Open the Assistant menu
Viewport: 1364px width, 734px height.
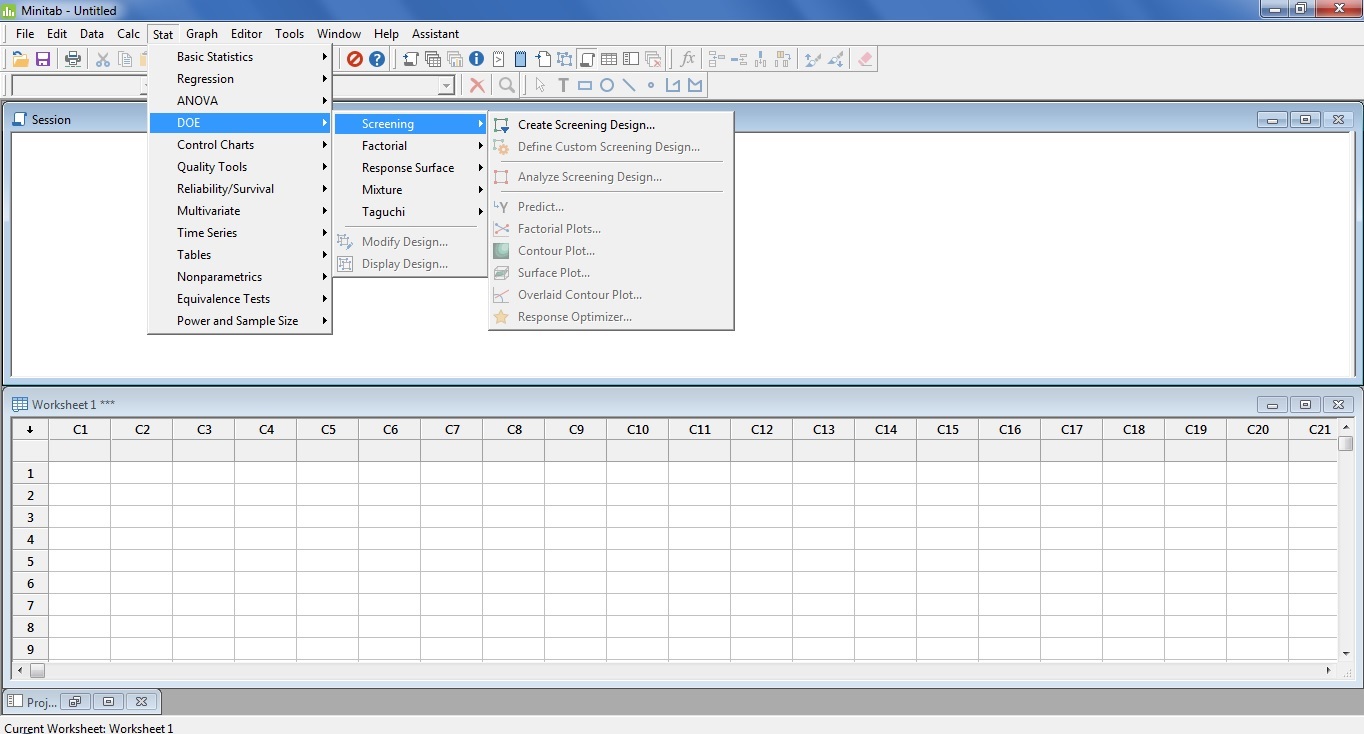coord(435,33)
